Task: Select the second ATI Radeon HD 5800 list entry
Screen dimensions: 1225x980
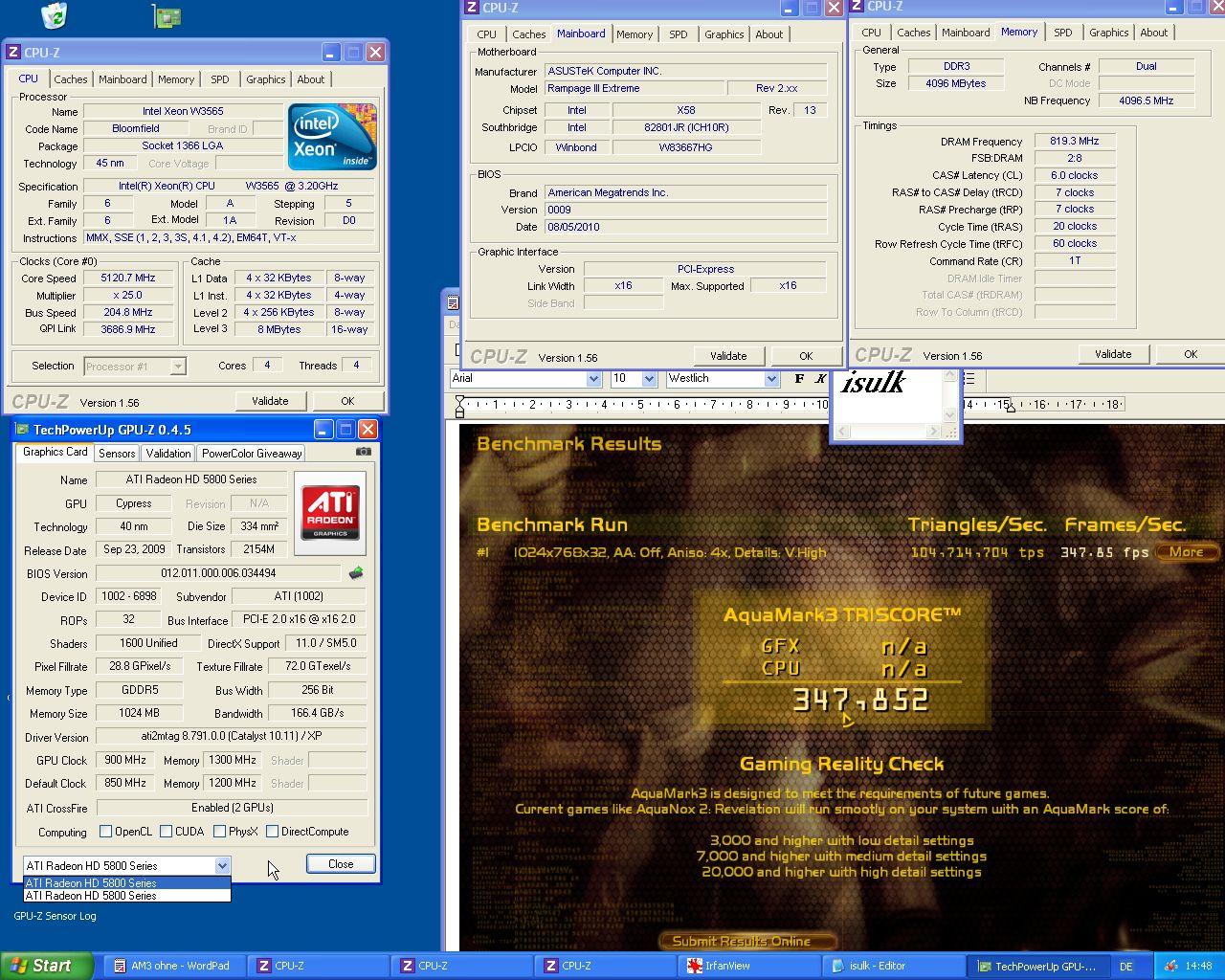Action: coord(126,896)
